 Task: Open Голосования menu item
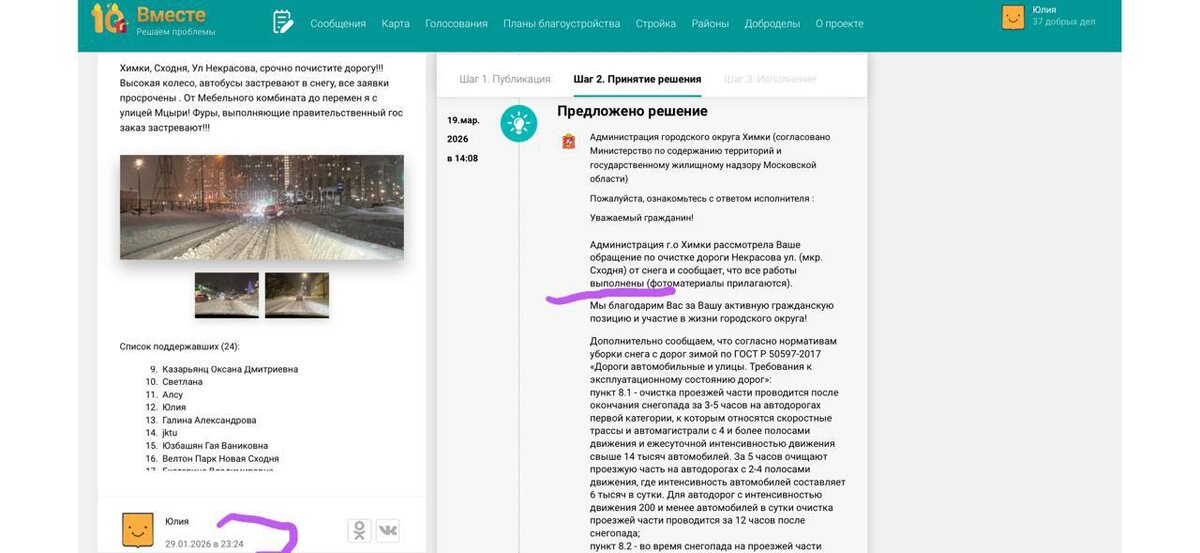[456, 23]
